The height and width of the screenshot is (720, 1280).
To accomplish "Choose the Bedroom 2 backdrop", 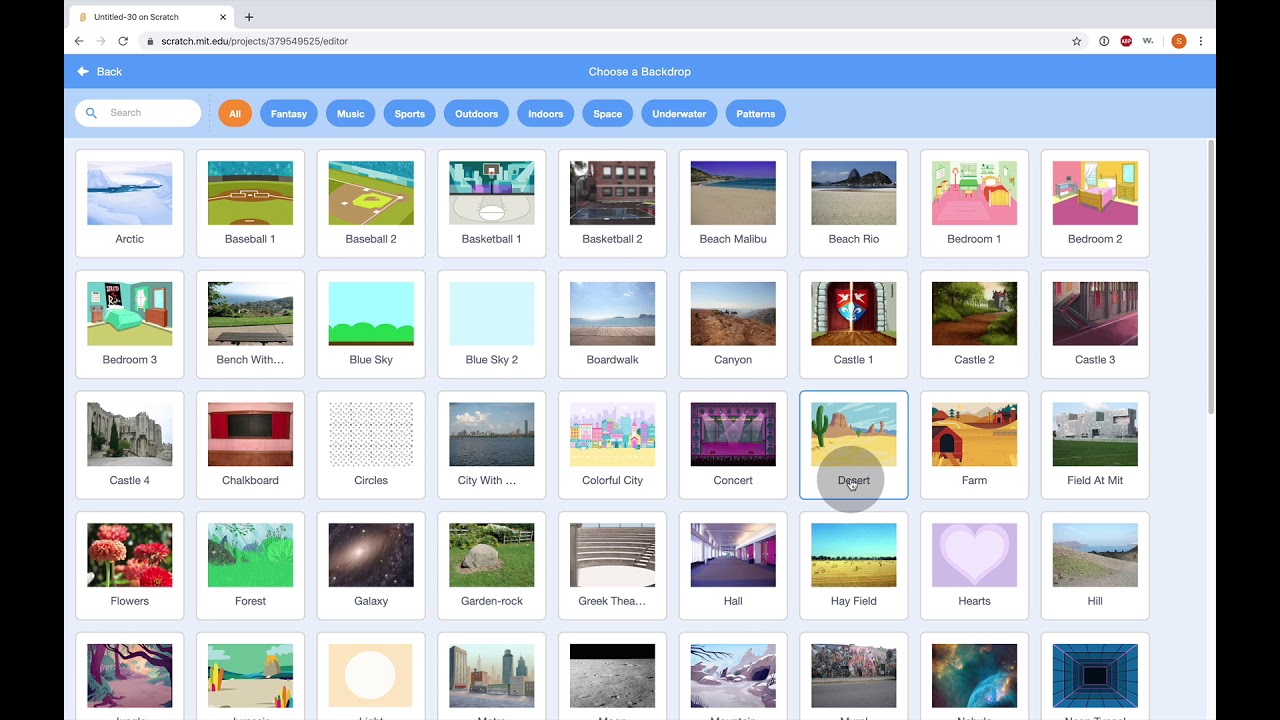I will 1095,204.
